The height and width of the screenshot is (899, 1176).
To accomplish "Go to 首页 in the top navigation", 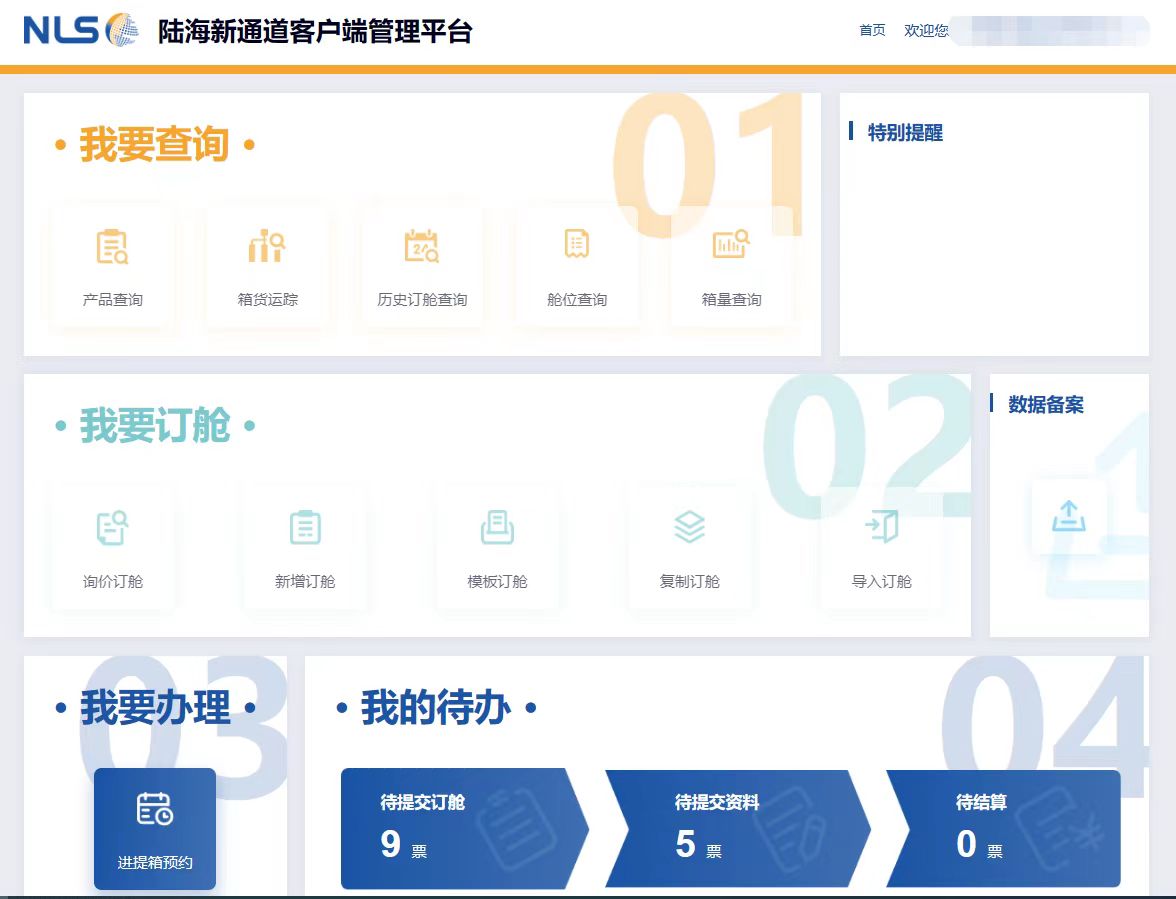I will coord(871,31).
